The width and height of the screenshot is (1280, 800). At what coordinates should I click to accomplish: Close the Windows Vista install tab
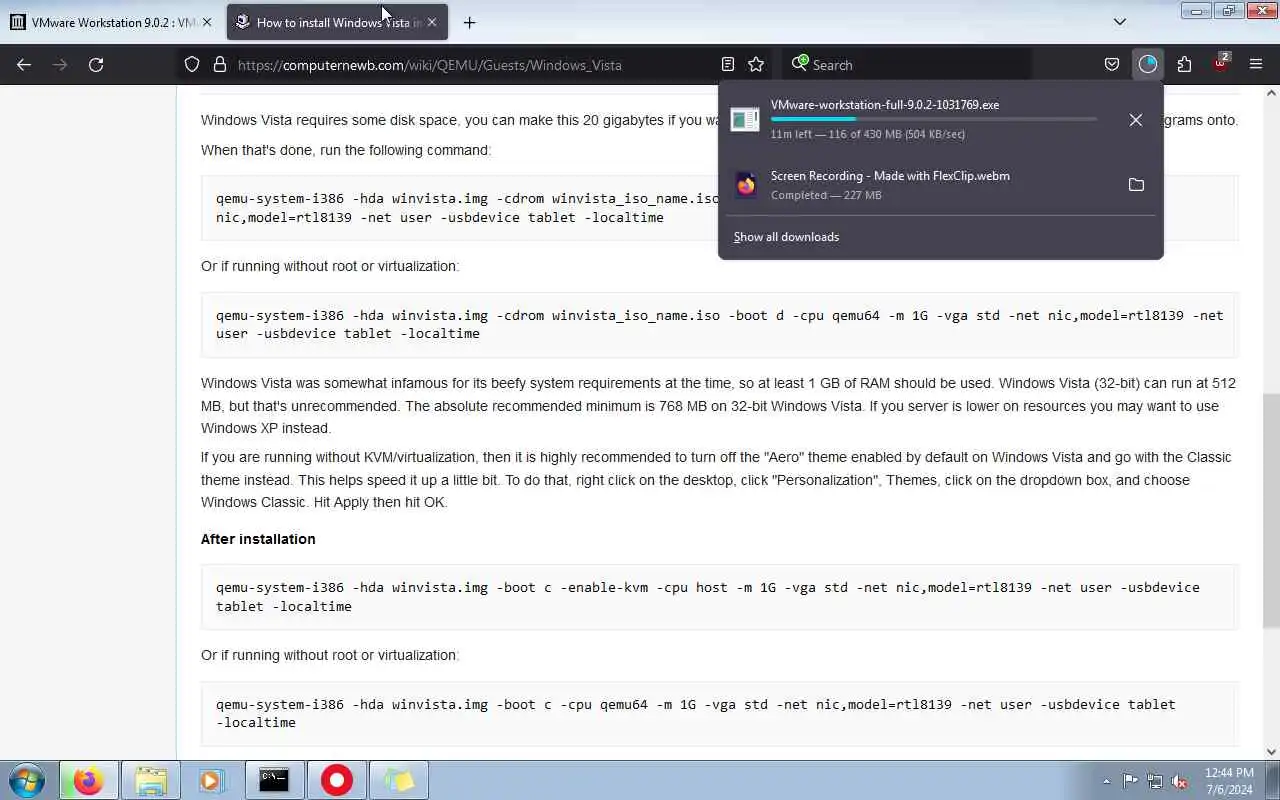click(432, 22)
